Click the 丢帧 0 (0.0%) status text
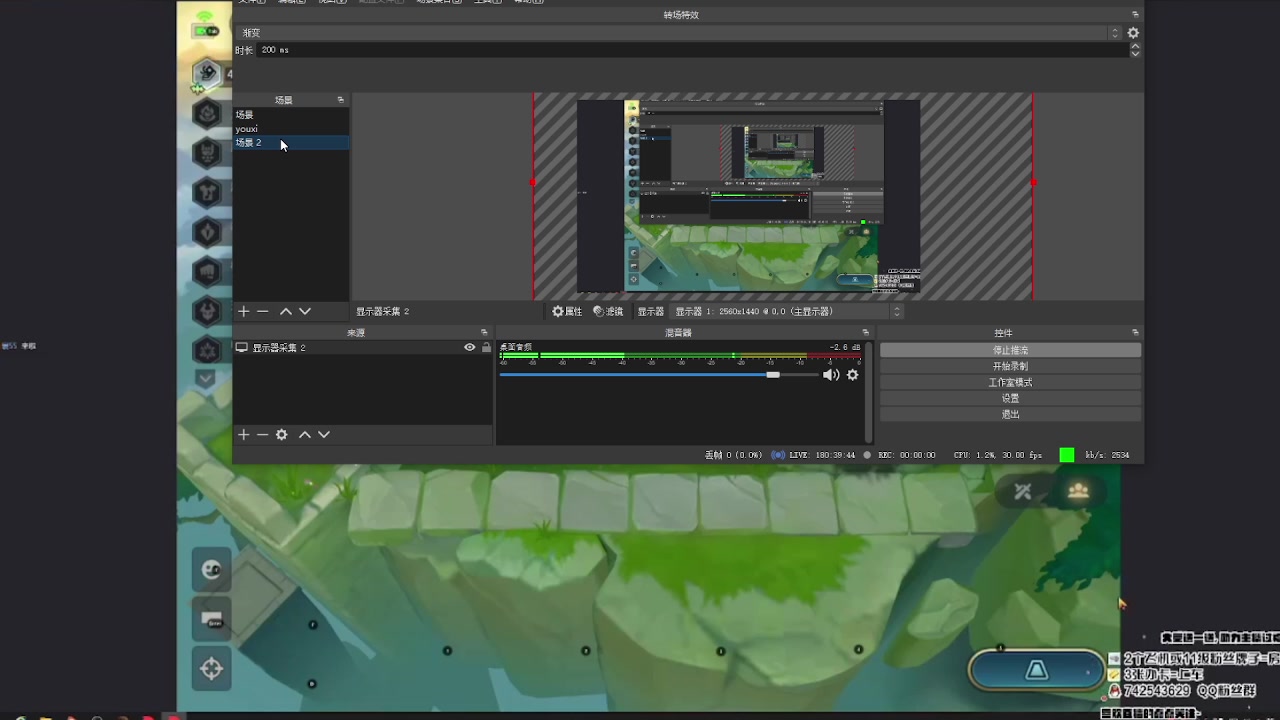Image resolution: width=1280 pixels, height=720 pixels. 733,455
